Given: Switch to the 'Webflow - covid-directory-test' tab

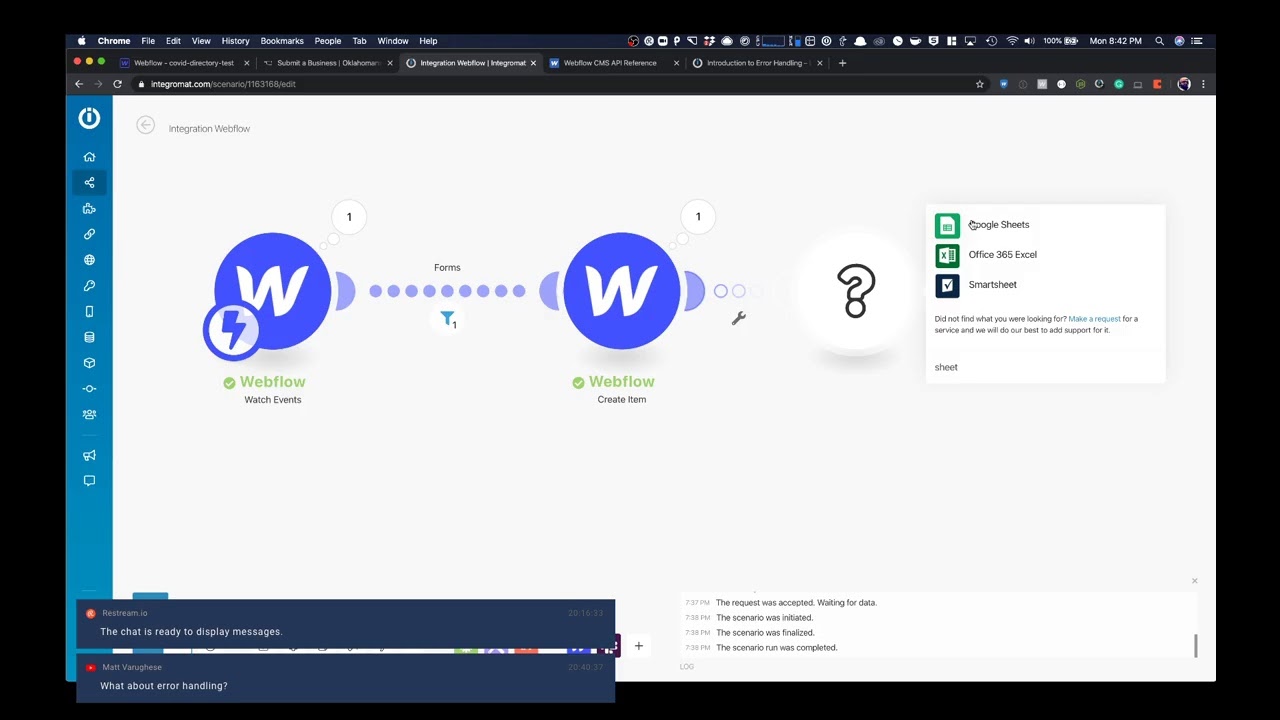Looking at the screenshot, I should click(x=183, y=63).
